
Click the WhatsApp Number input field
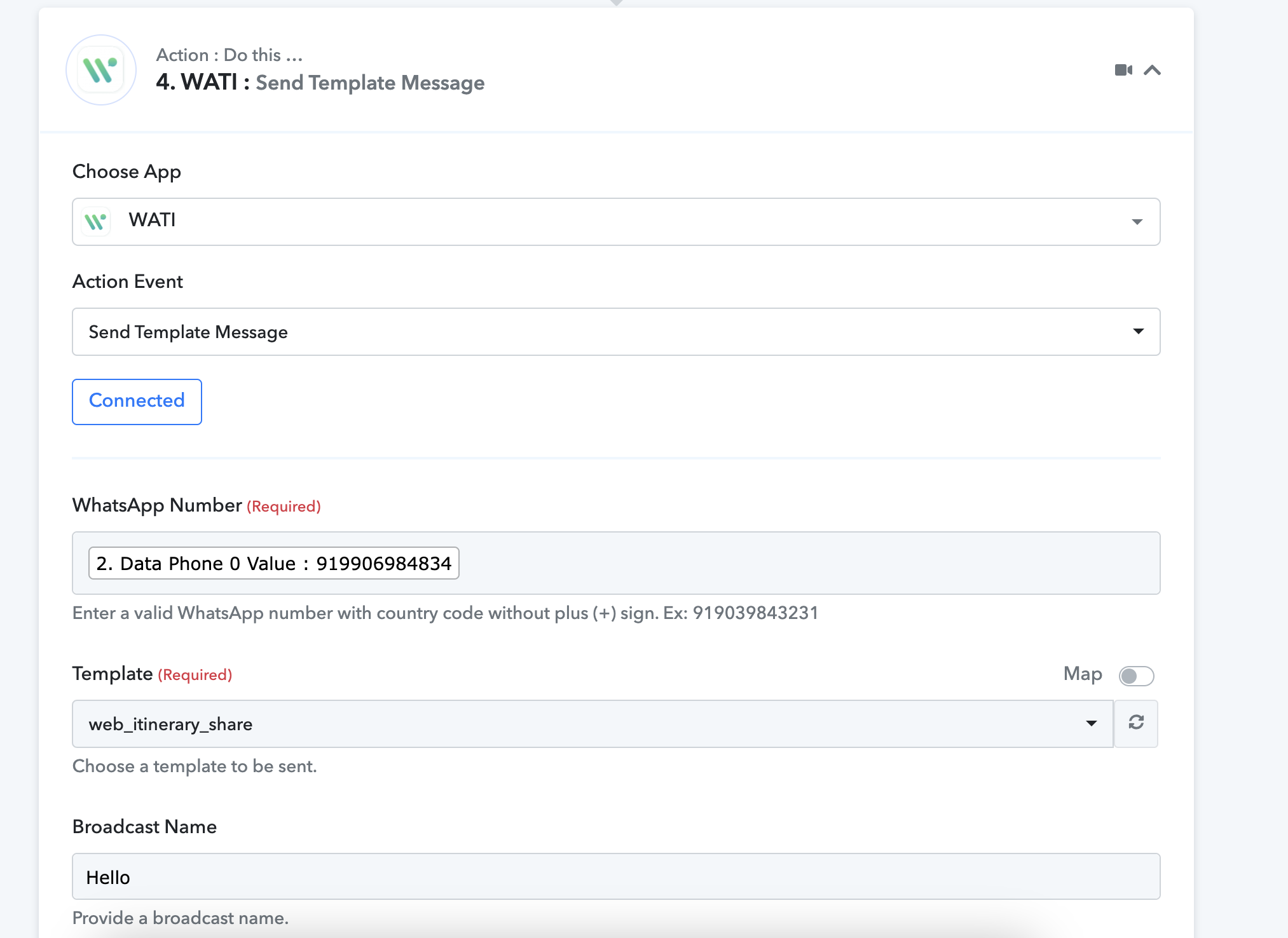tap(616, 563)
